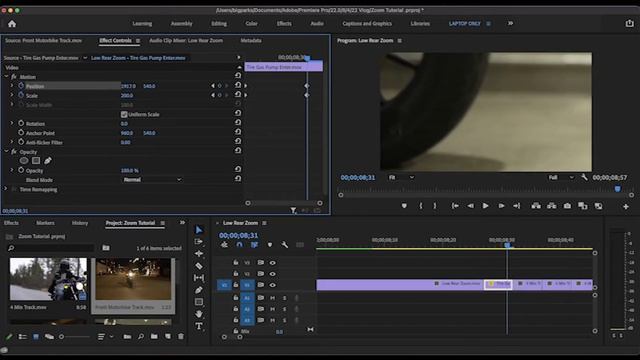The height and width of the screenshot is (360, 640).
Task: Go to In point in Program monitor
Action: click(455, 206)
